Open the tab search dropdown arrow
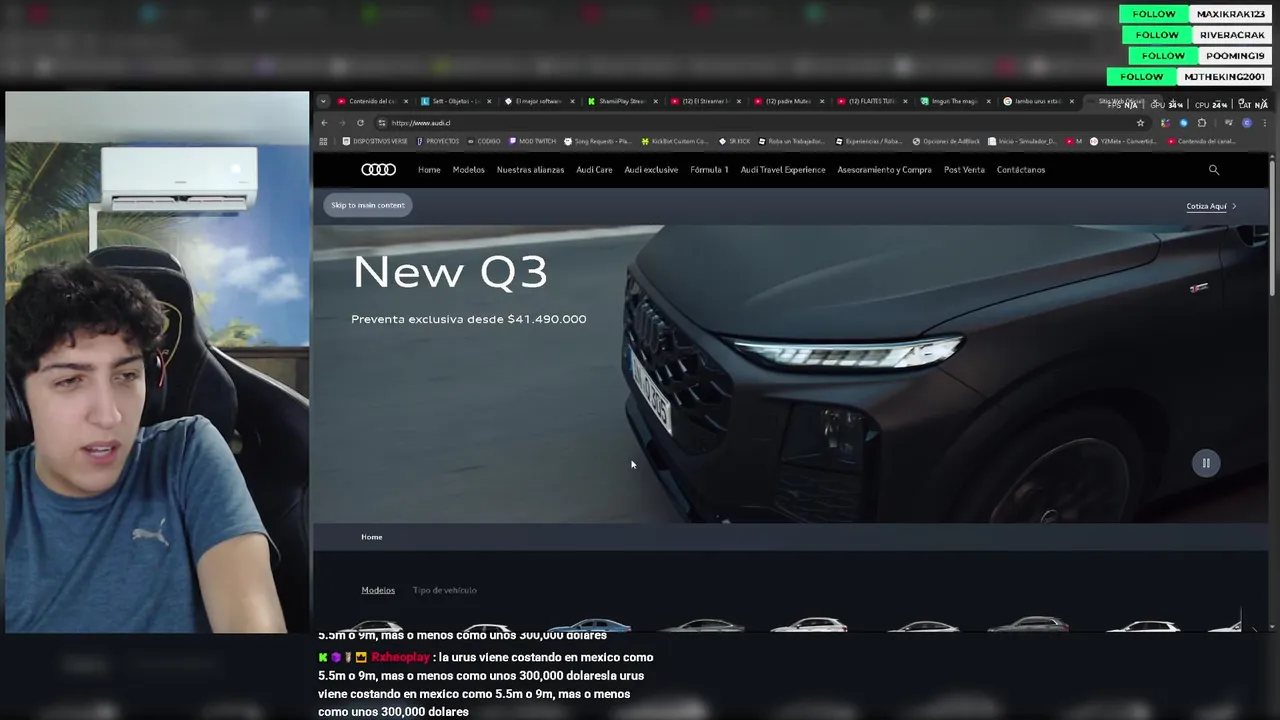The width and height of the screenshot is (1280, 720). [x=323, y=101]
